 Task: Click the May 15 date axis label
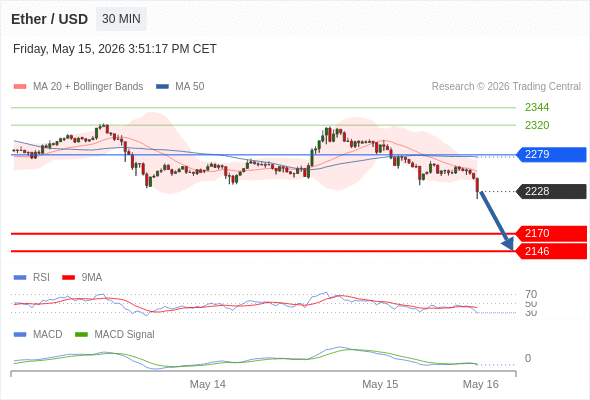coord(380,384)
